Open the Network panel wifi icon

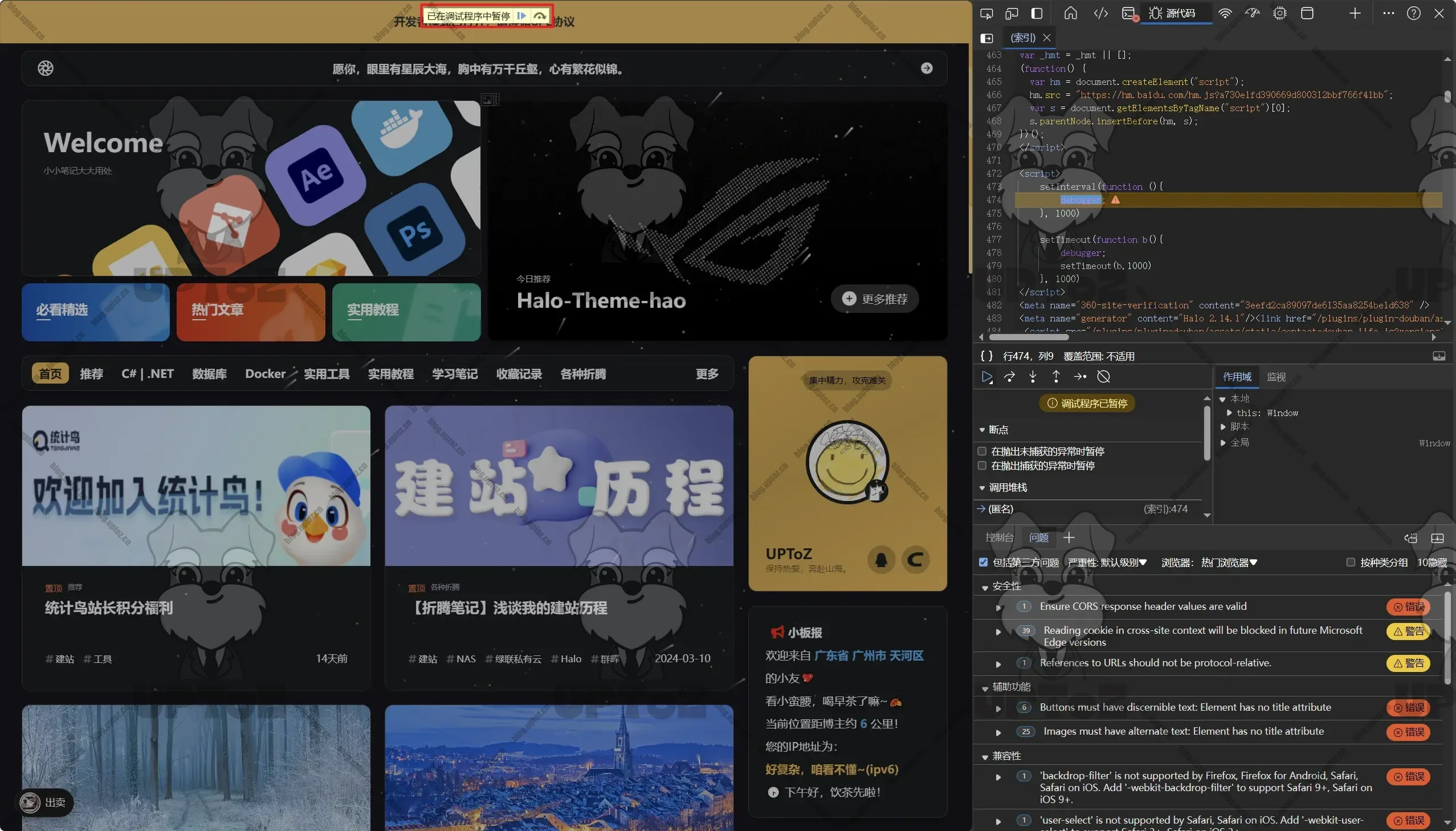(1225, 13)
